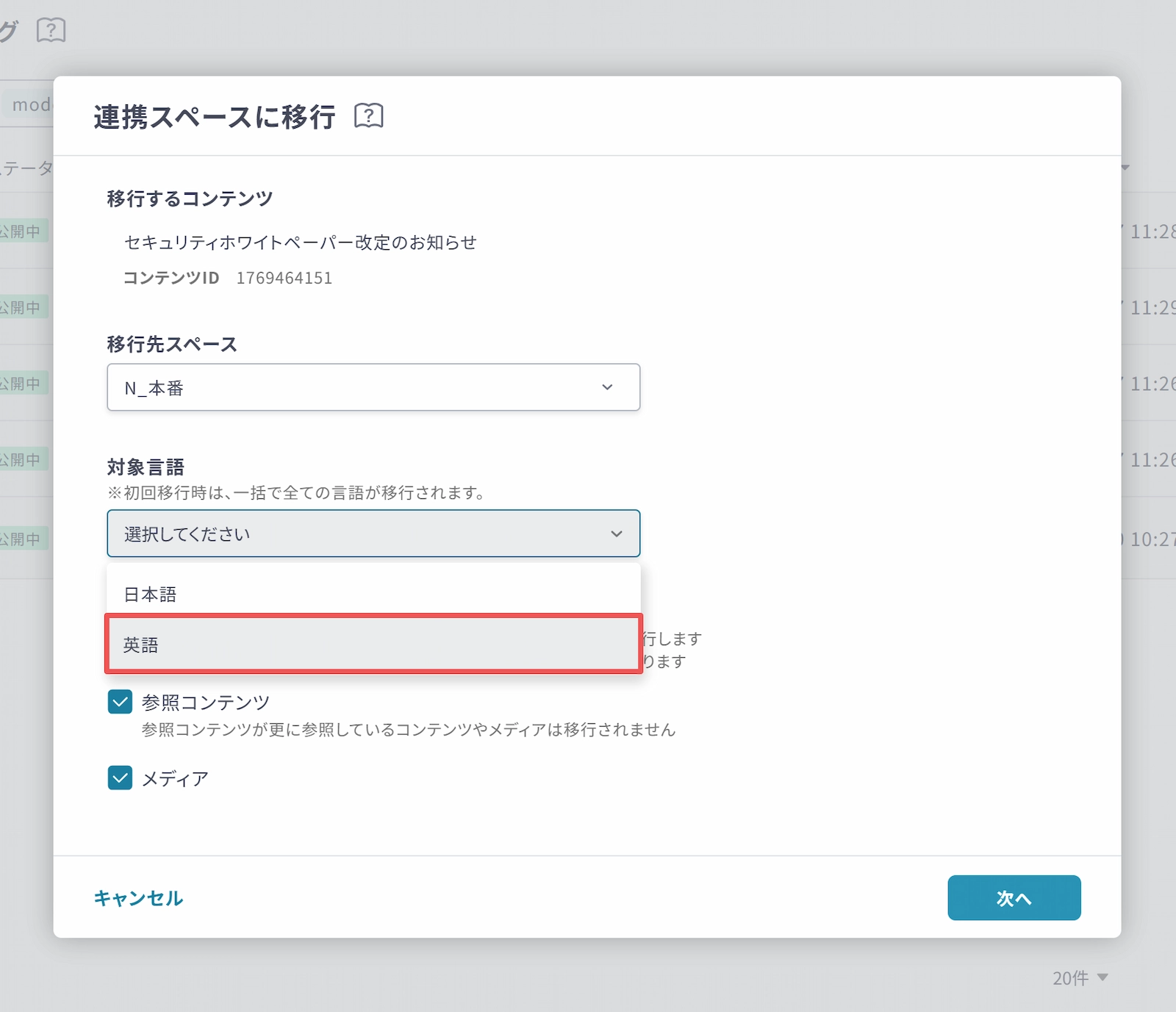Click the 11:28 timestamp in background list

pyautogui.click(x=1151, y=232)
